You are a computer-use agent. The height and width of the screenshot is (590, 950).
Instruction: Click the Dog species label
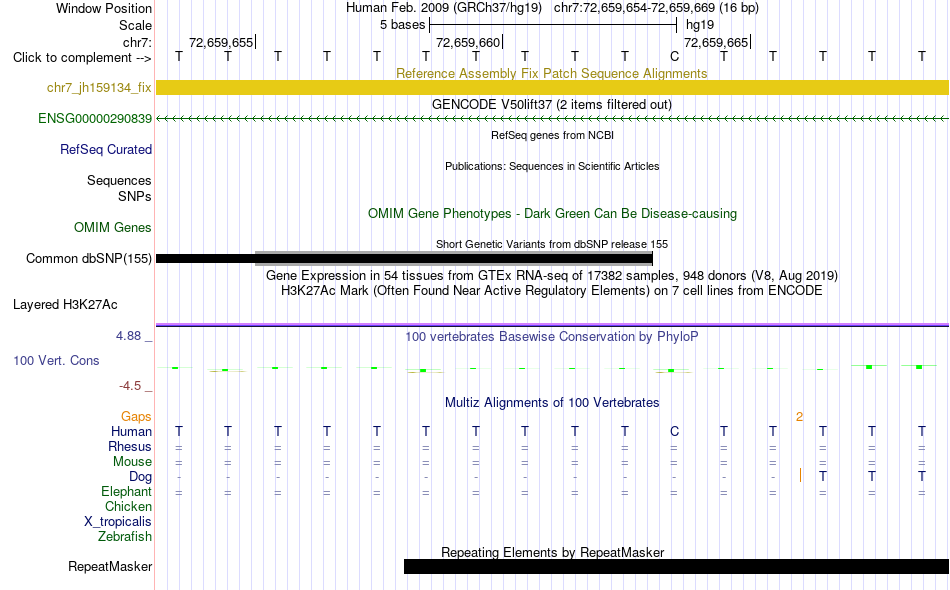pyautogui.click(x=141, y=477)
